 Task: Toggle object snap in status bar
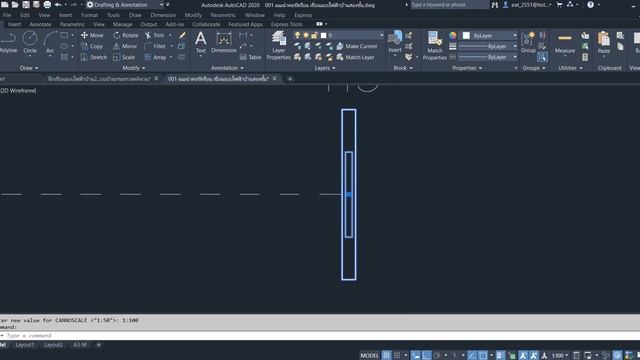(482, 356)
